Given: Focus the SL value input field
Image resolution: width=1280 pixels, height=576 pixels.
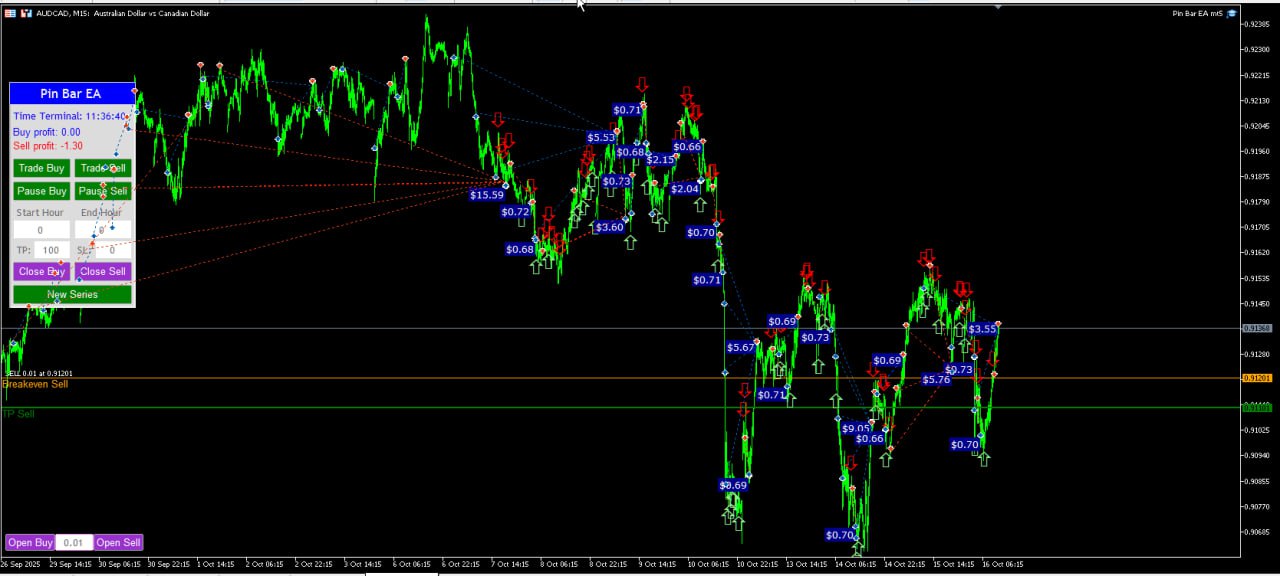Looking at the screenshot, I should pyautogui.click(x=112, y=250).
